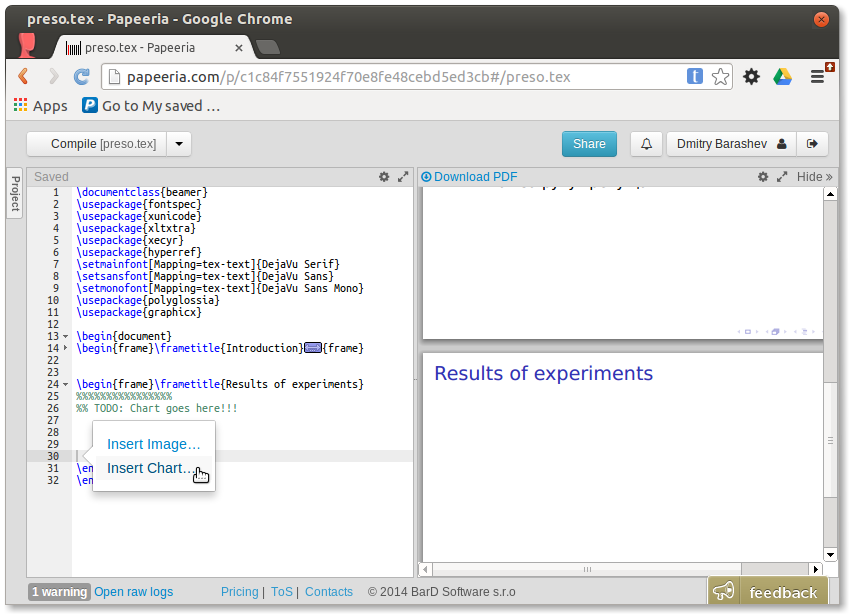This screenshot has height=614, width=849.
Task: Open the Contacts link
Action: point(329,592)
